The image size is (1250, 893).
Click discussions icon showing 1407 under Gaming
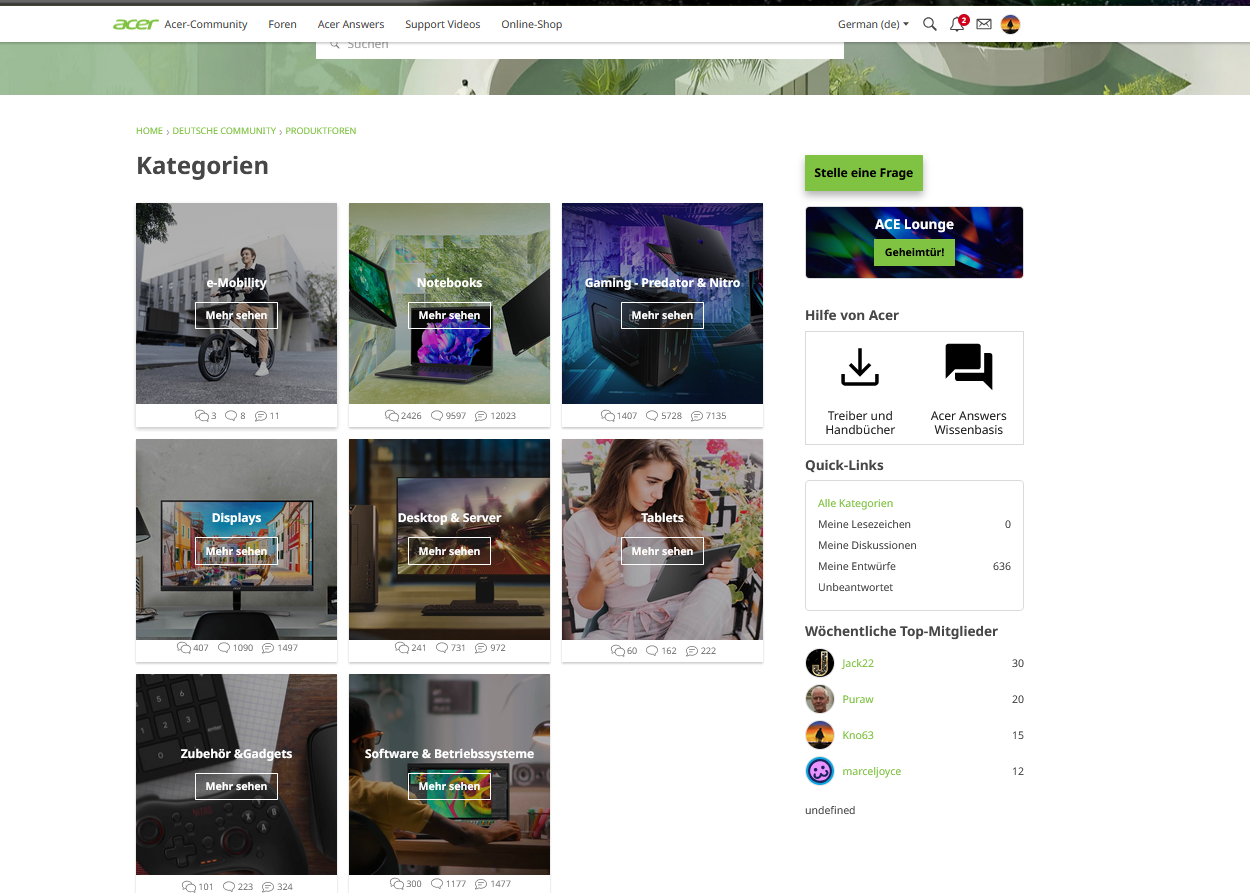[x=608, y=415]
